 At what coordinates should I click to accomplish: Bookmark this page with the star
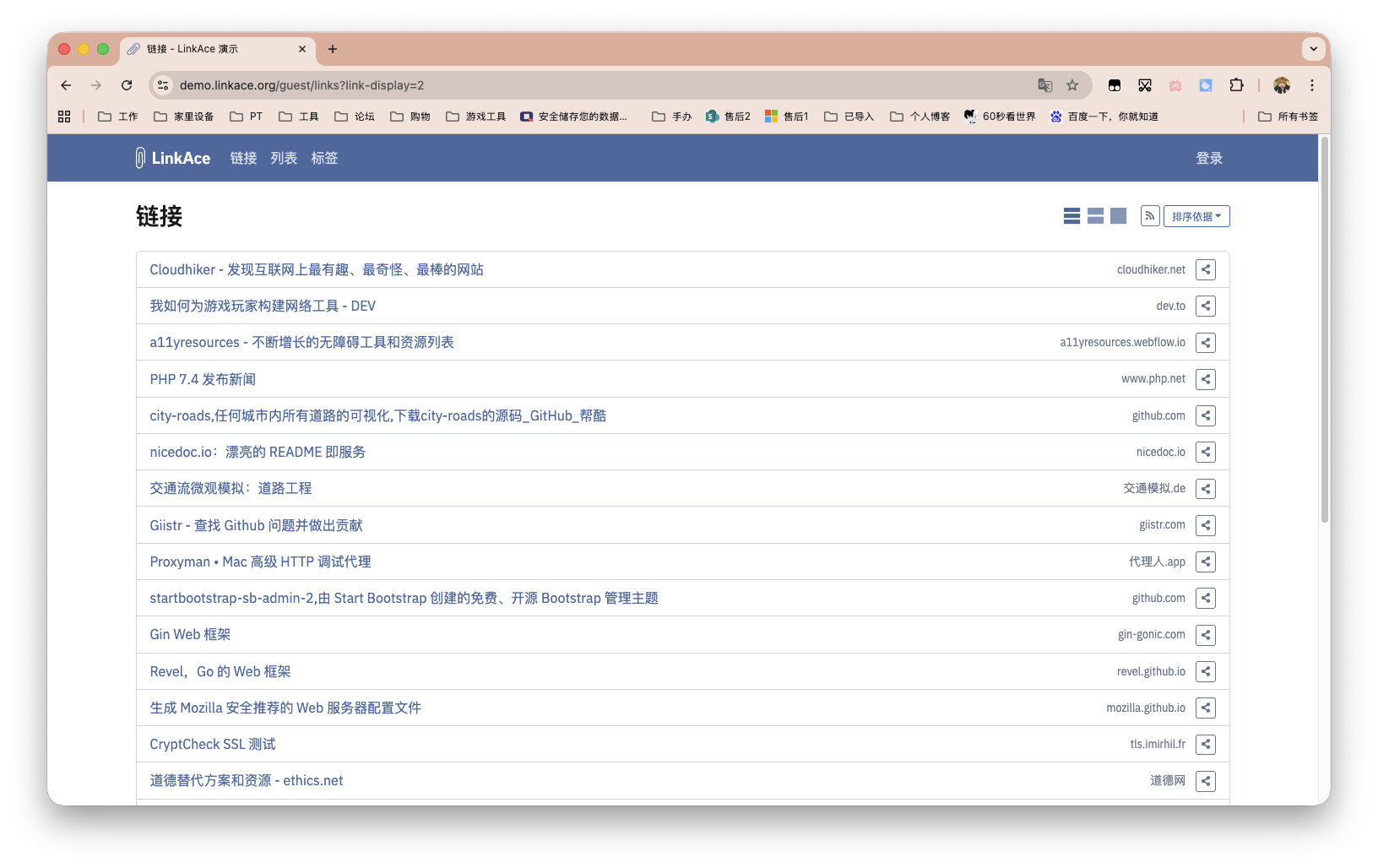pos(1071,85)
